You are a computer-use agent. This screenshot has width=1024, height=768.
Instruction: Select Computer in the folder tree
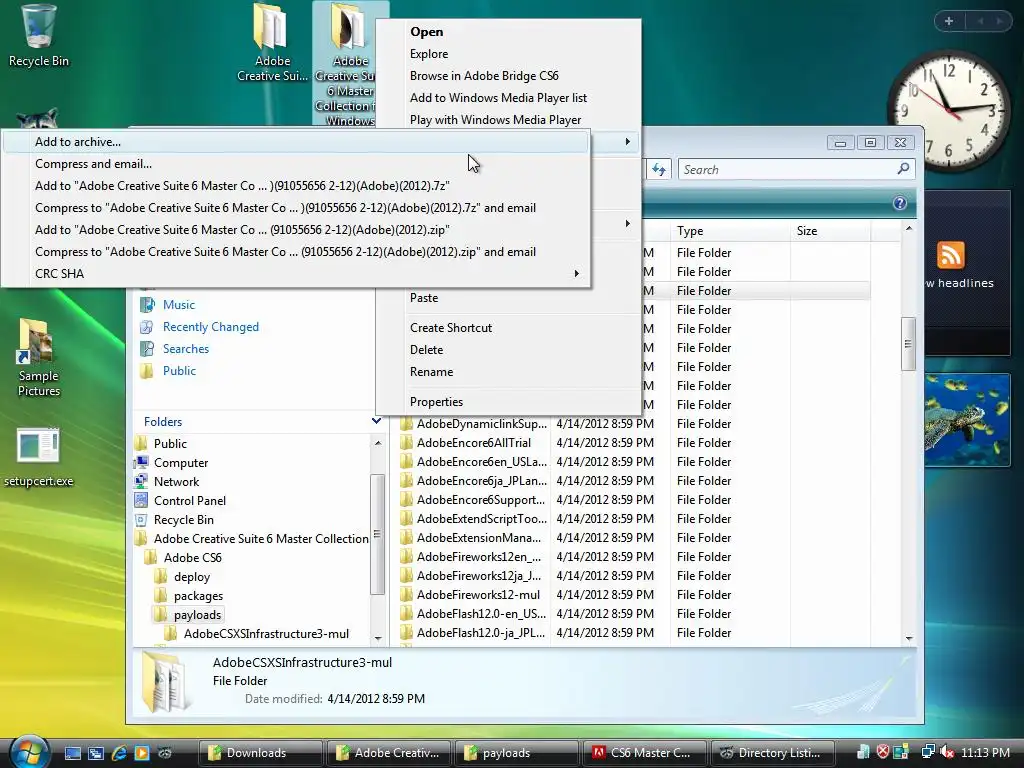click(x=181, y=463)
